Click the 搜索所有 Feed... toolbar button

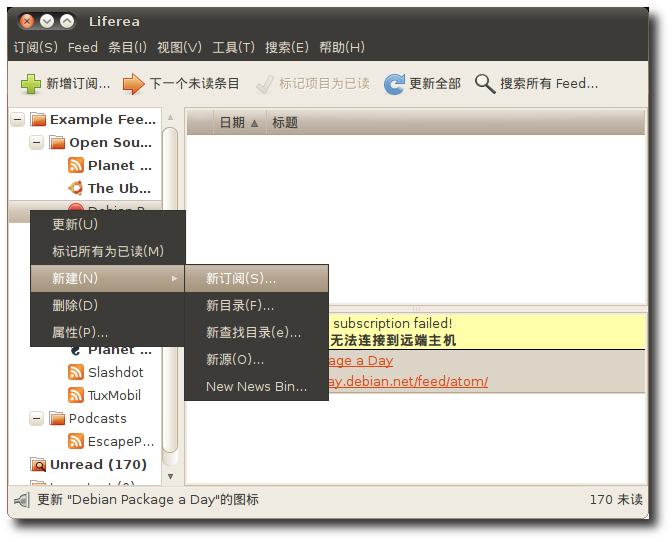[537, 84]
